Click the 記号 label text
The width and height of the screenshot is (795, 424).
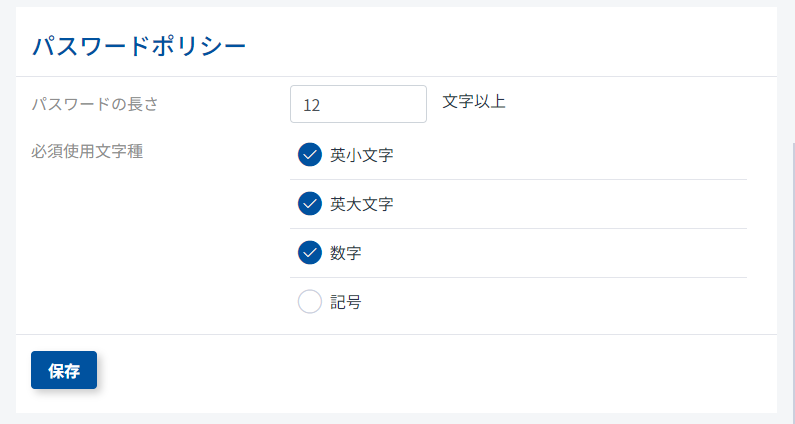point(346,302)
